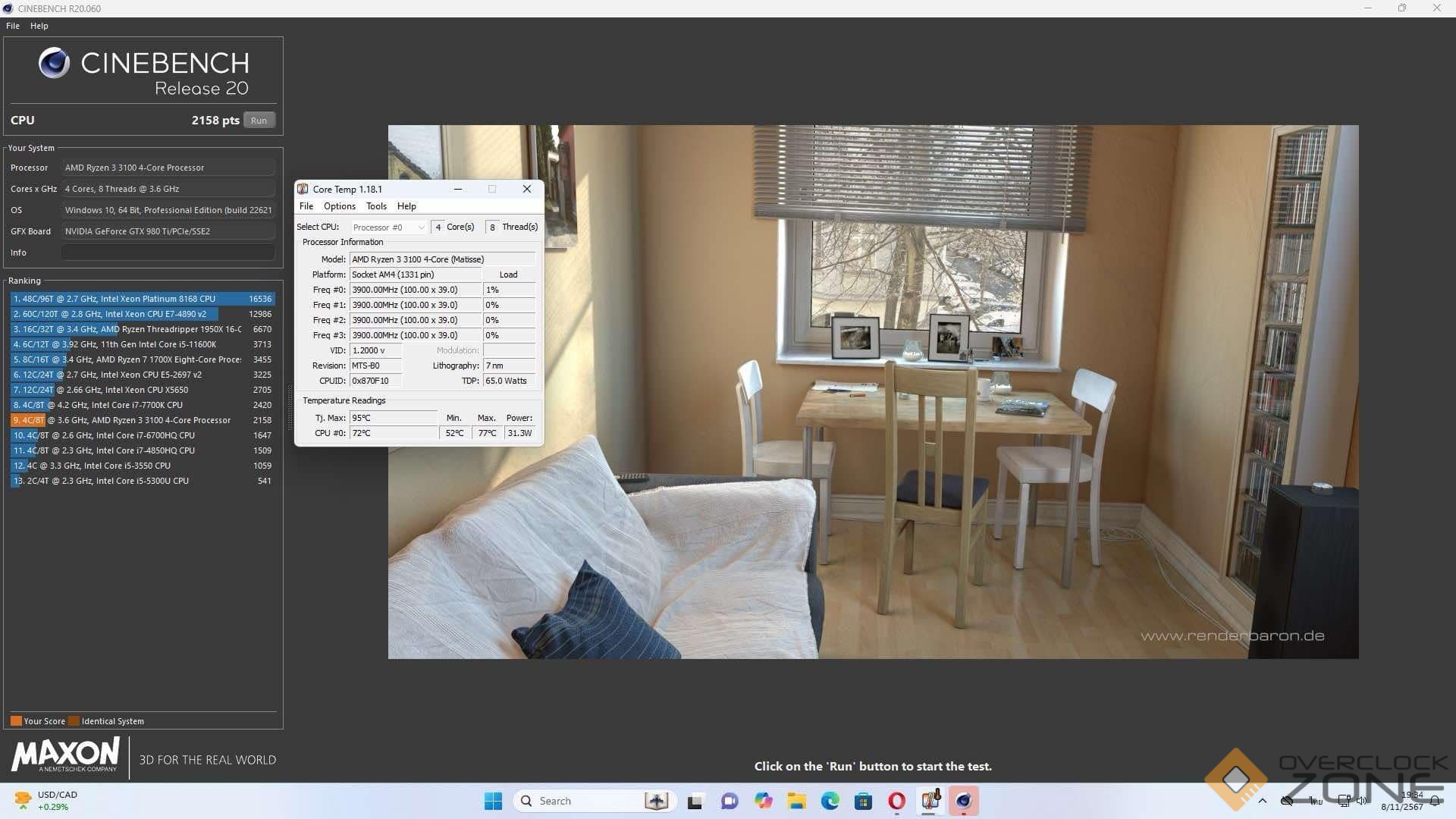
Task: Show hidden system tray icons chevron
Action: point(1262,801)
